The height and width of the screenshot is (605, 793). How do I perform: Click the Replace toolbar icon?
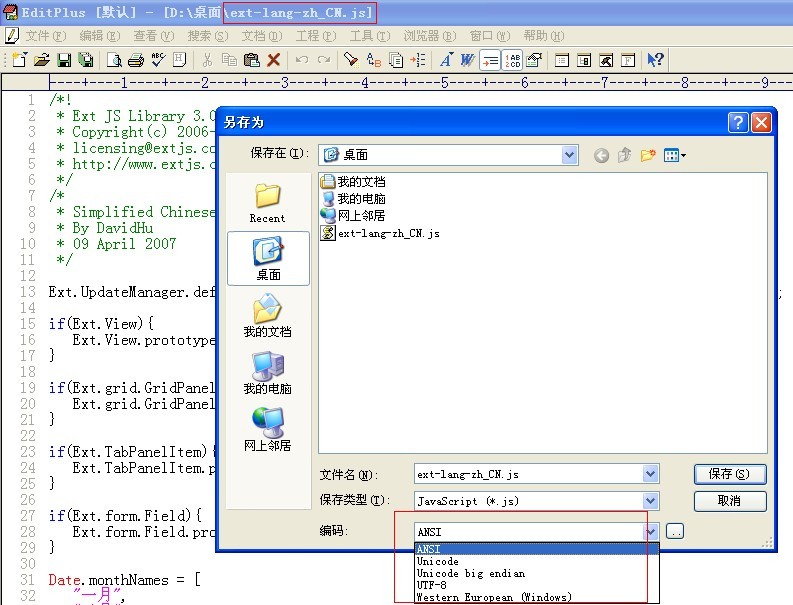(373, 60)
